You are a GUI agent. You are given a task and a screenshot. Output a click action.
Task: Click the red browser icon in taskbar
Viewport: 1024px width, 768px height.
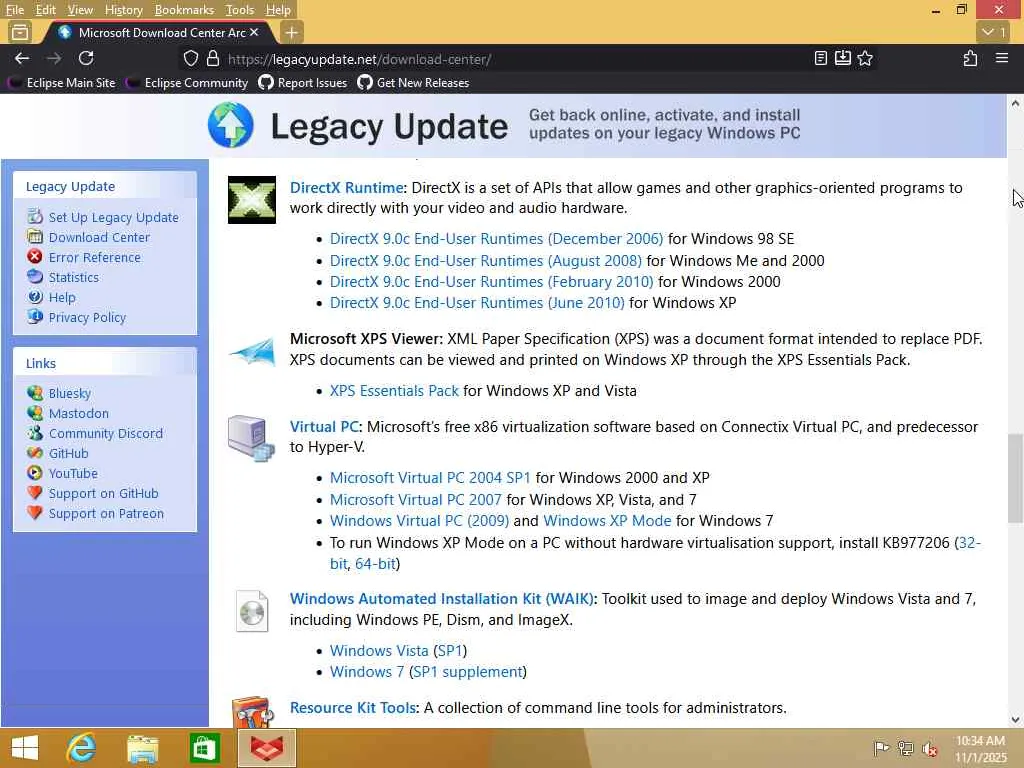(266, 748)
